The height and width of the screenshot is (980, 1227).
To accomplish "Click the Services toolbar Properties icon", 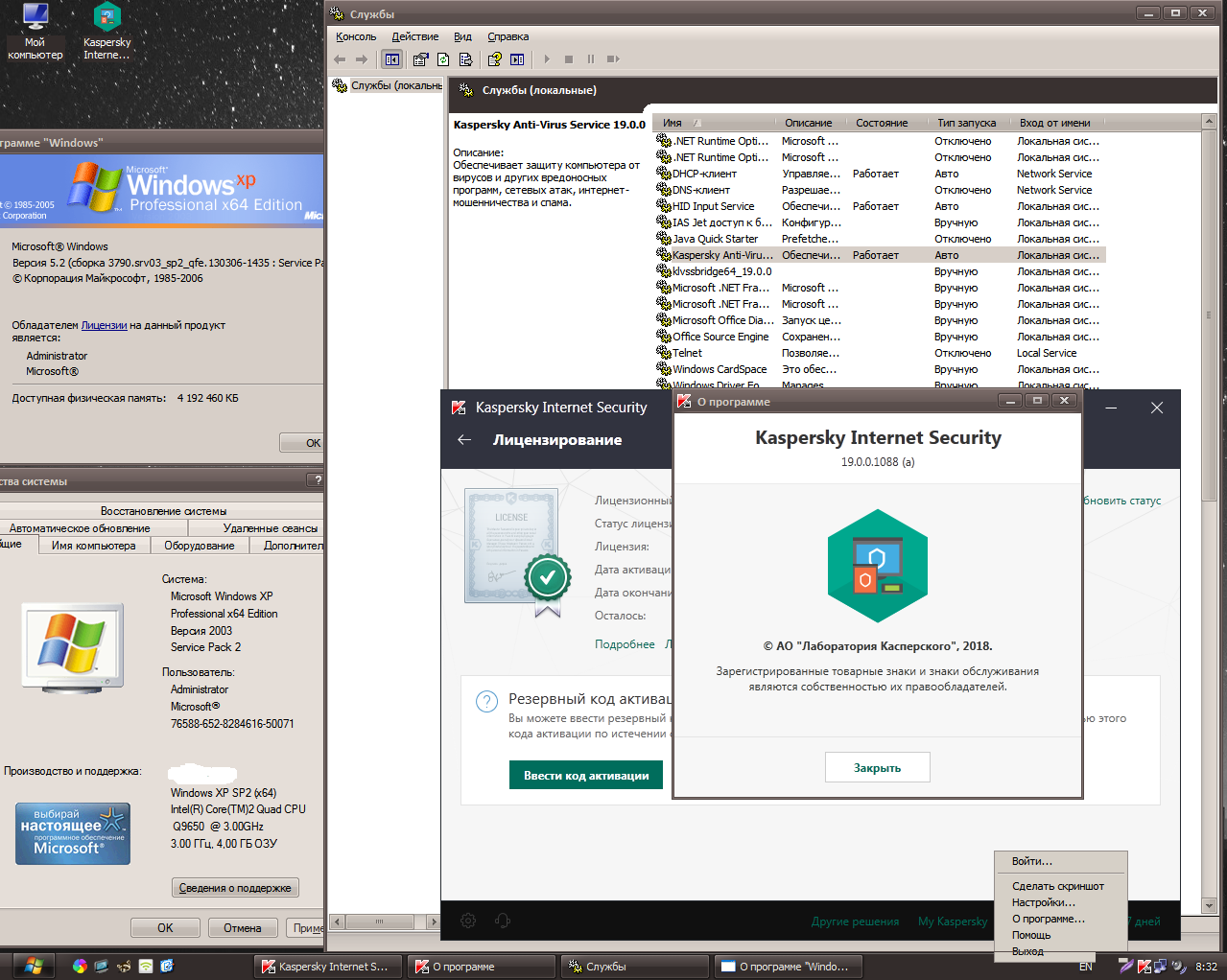I will 420,59.
